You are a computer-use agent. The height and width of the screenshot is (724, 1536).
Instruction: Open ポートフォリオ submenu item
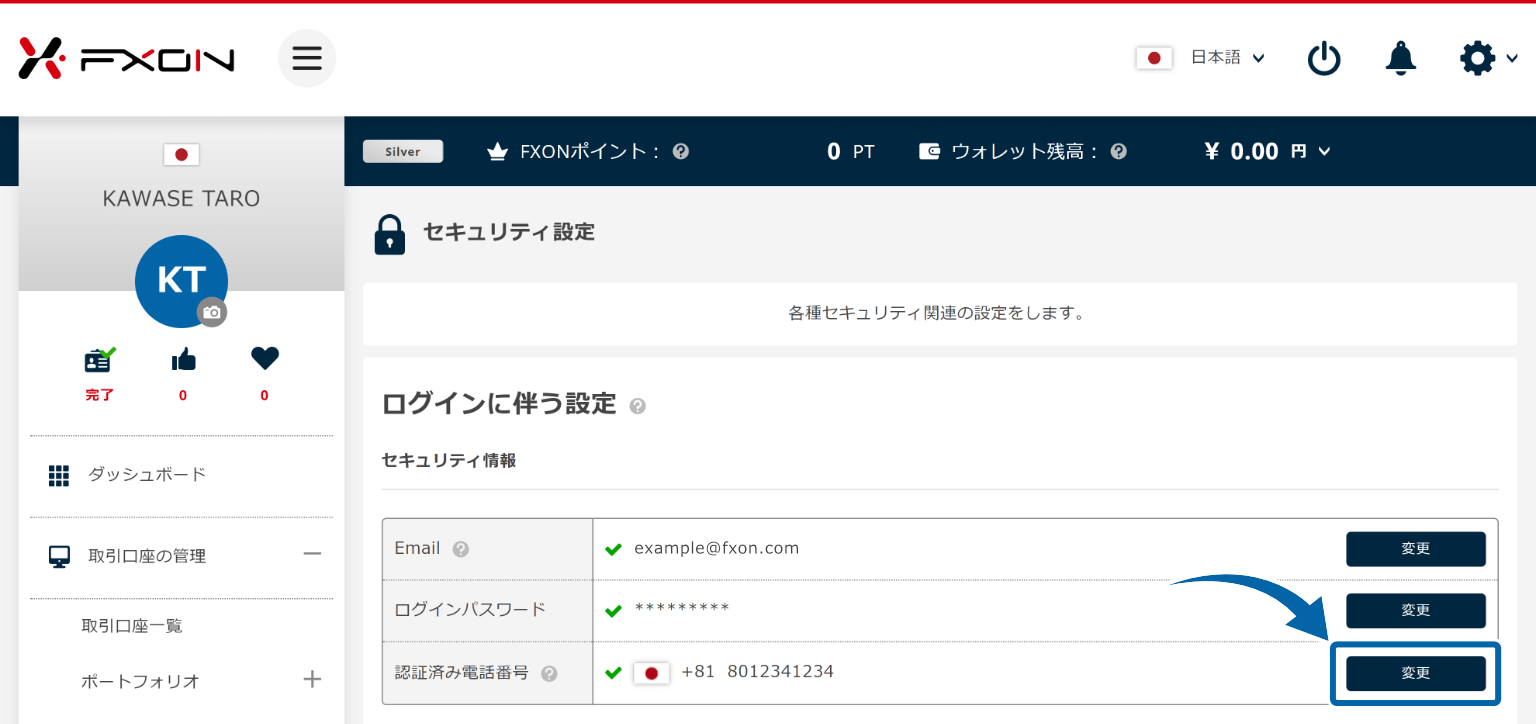pos(140,682)
